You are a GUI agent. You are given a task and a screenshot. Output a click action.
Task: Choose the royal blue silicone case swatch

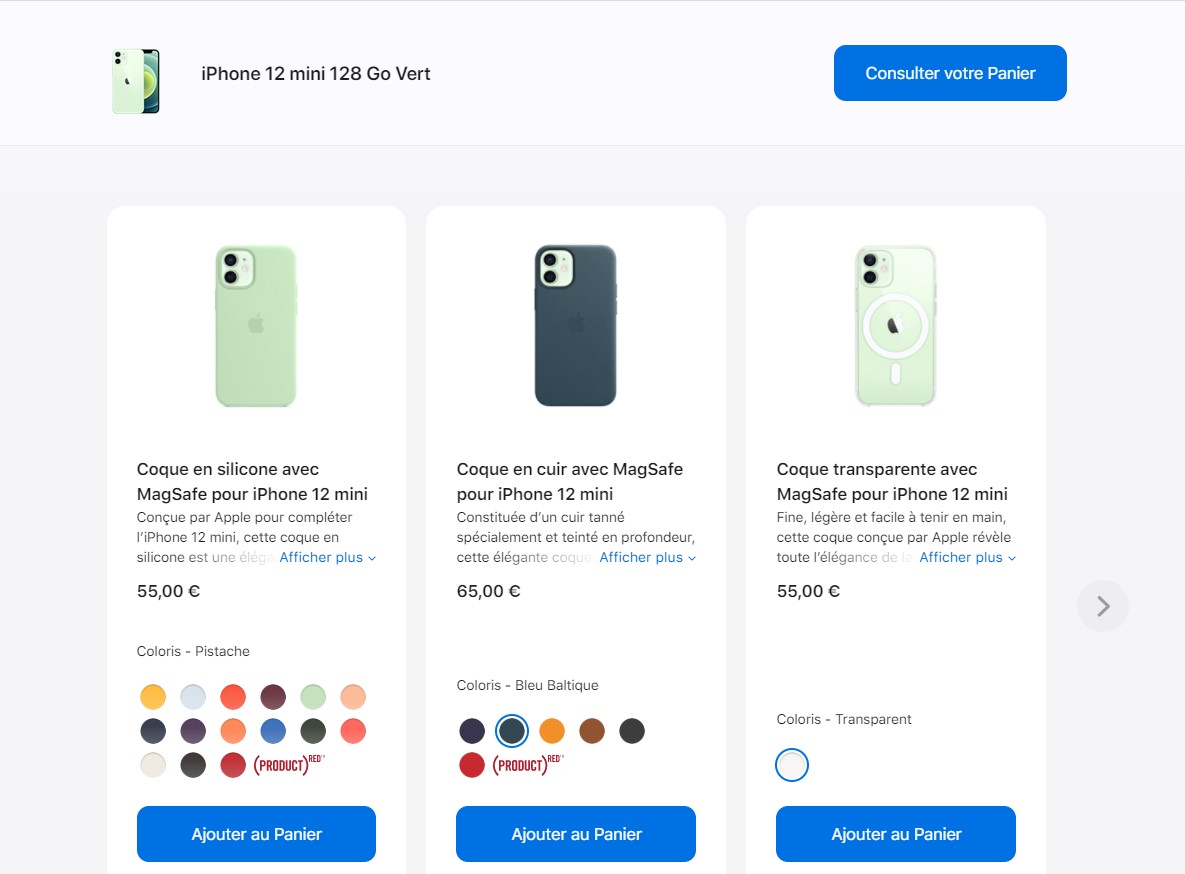pyautogui.click(x=273, y=731)
